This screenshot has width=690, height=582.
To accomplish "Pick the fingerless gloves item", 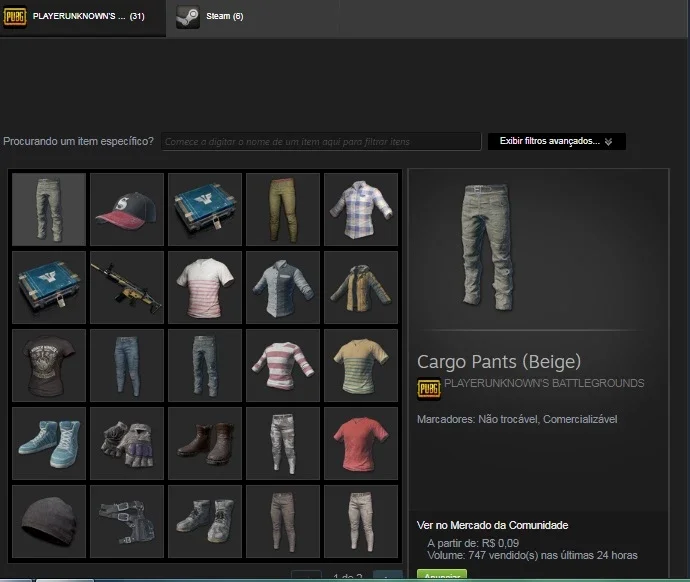I will tap(127, 443).
